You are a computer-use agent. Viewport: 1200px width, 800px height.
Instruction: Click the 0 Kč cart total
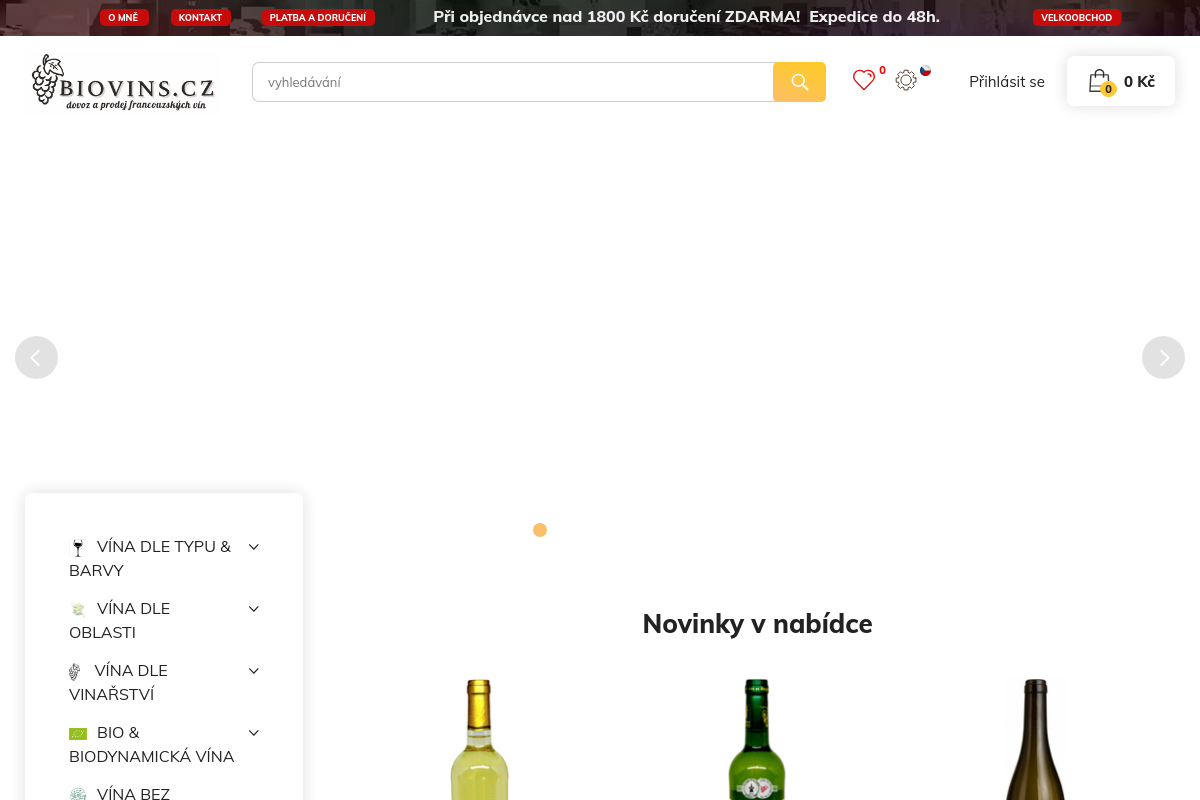(1139, 82)
